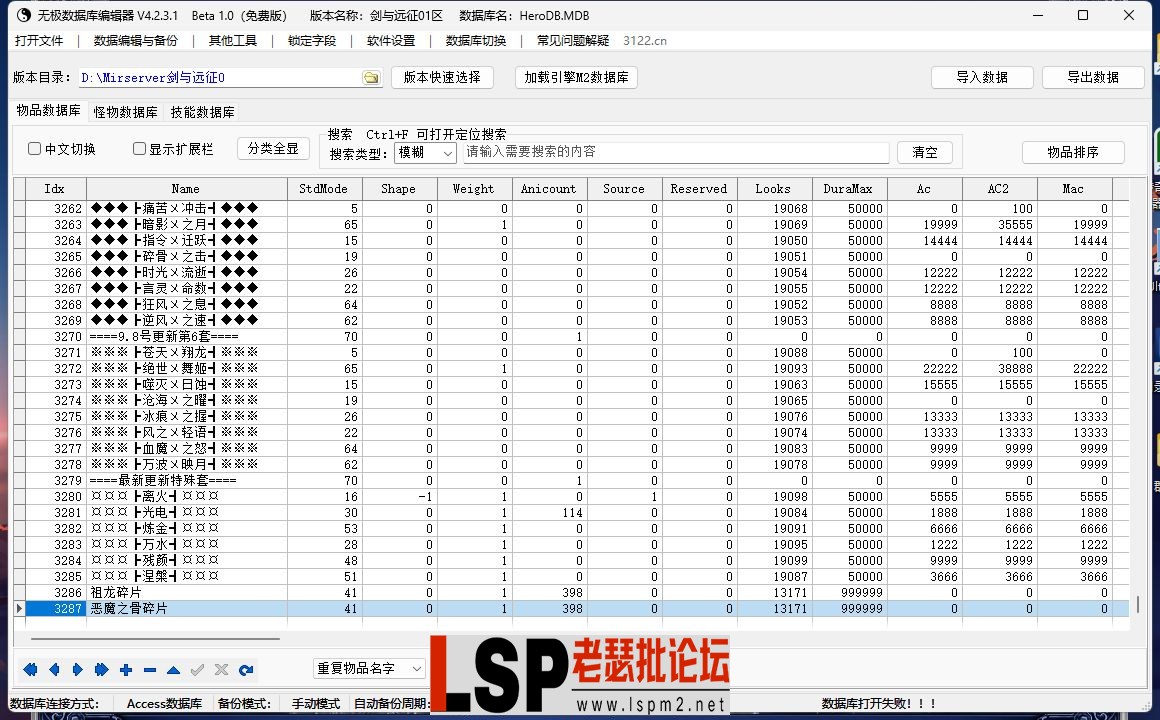Image resolution: width=1160 pixels, height=720 pixels.
Task: Click the Anicount value 114
Action: point(550,513)
